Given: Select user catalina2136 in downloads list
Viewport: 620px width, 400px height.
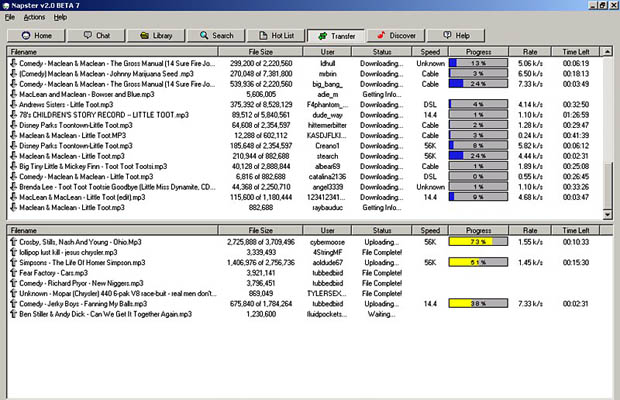Looking at the screenshot, I should pyautogui.click(x=327, y=176).
